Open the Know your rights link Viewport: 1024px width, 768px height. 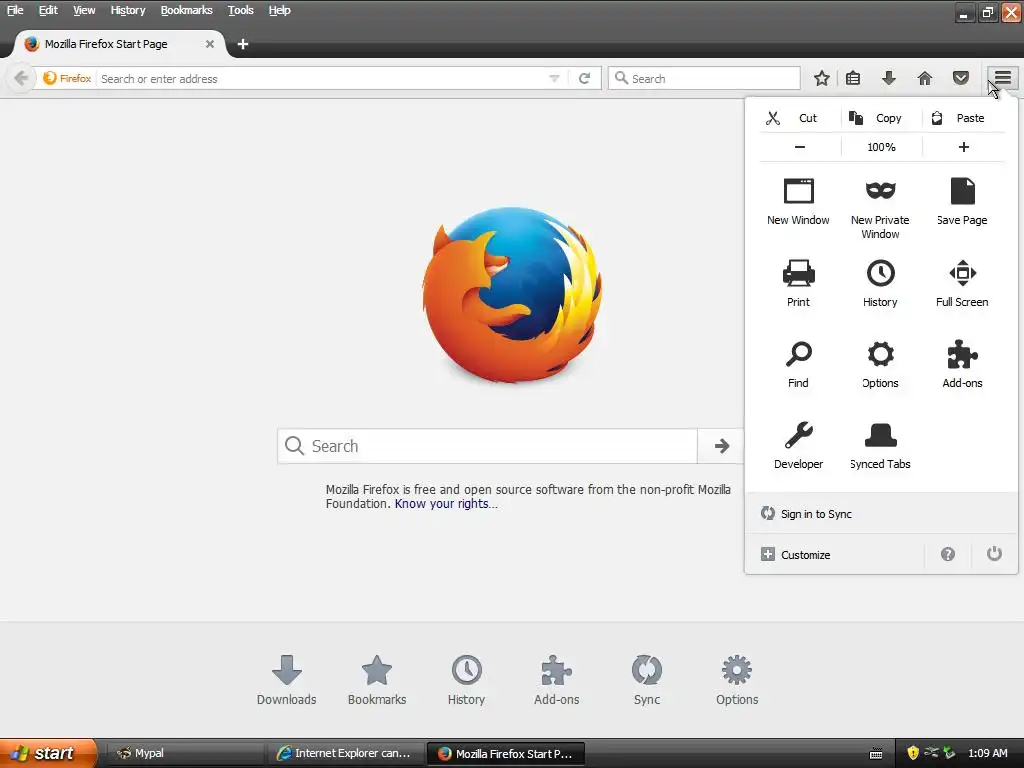click(446, 504)
